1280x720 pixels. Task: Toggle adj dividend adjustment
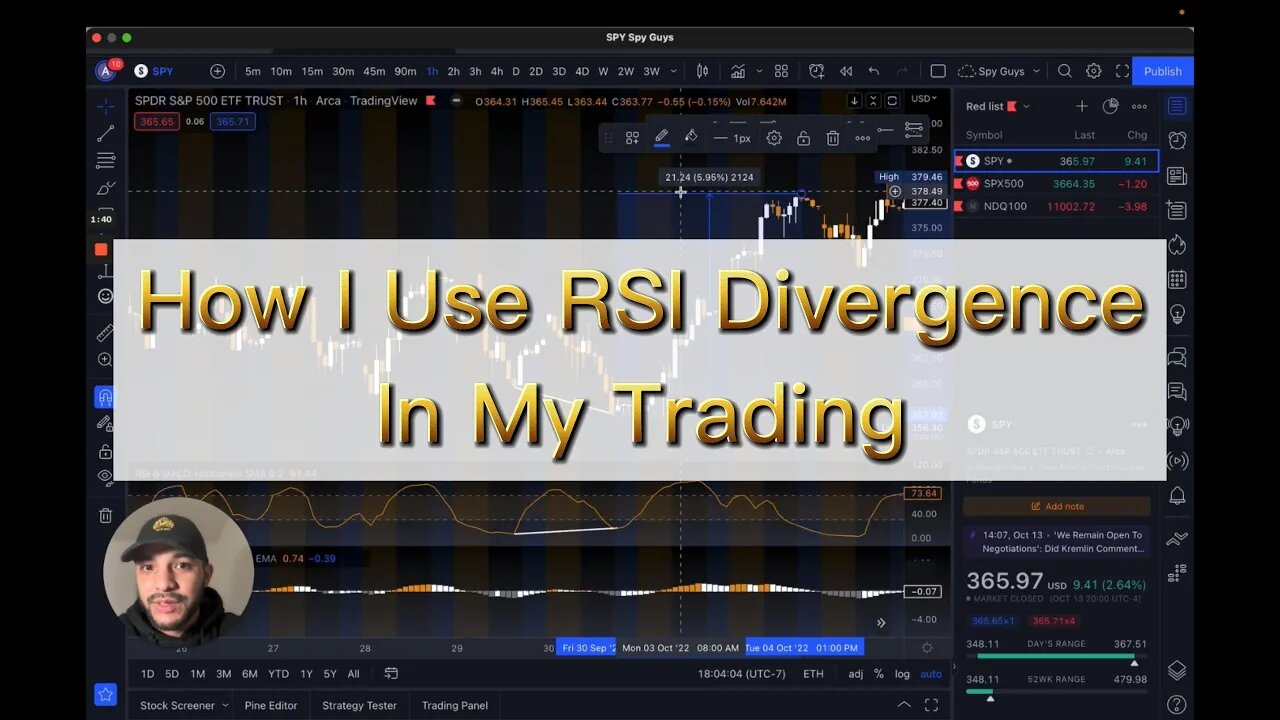[x=856, y=674]
